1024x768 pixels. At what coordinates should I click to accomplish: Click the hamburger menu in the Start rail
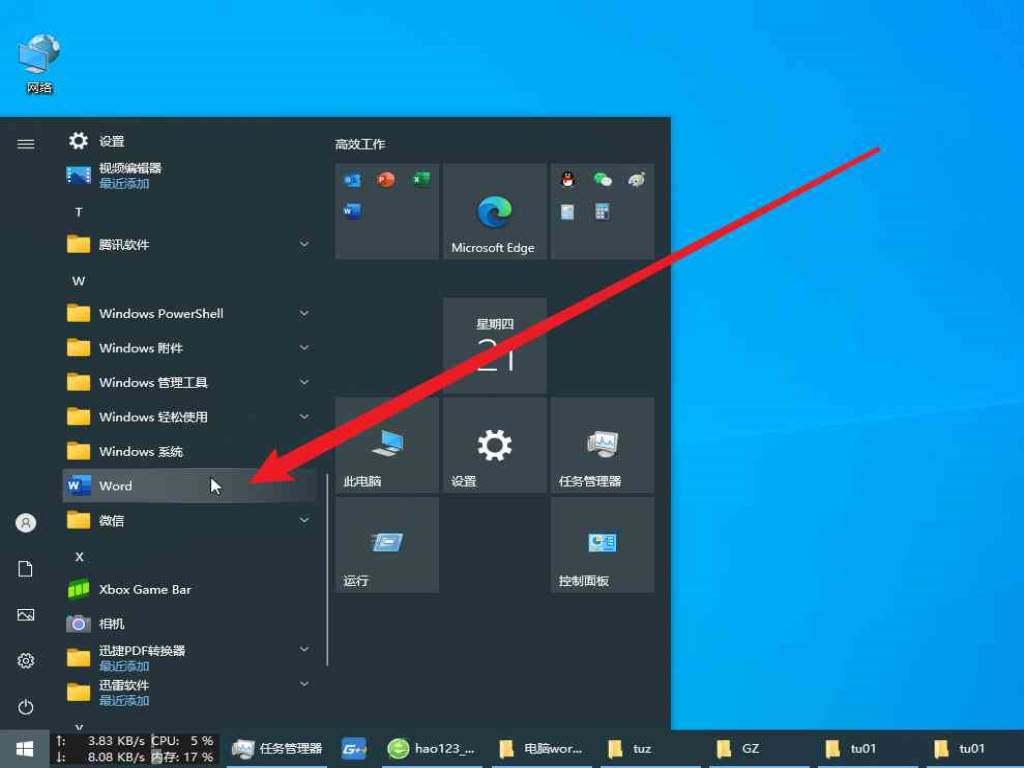point(25,144)
